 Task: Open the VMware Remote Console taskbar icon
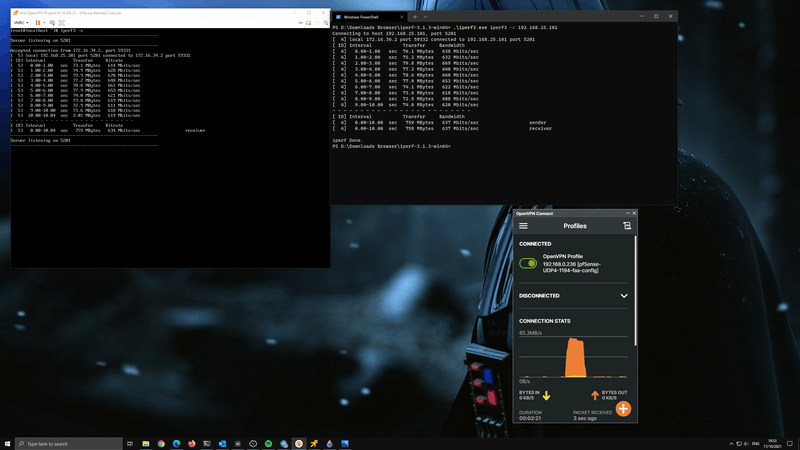[314, 443]
